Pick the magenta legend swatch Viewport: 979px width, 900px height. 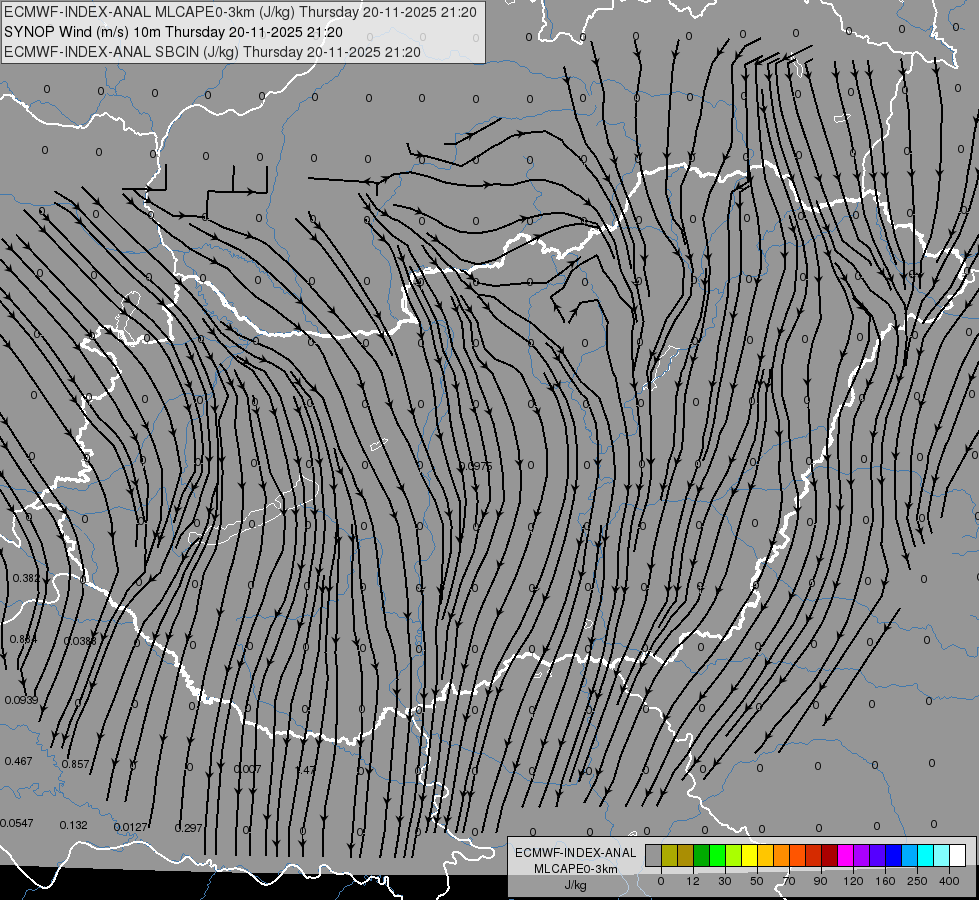click(x=846, y=855)
